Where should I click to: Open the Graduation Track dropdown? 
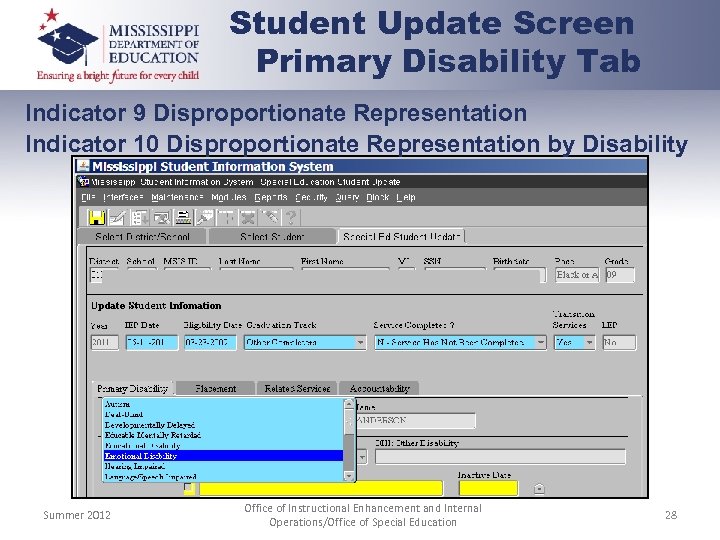coord(361,343)
